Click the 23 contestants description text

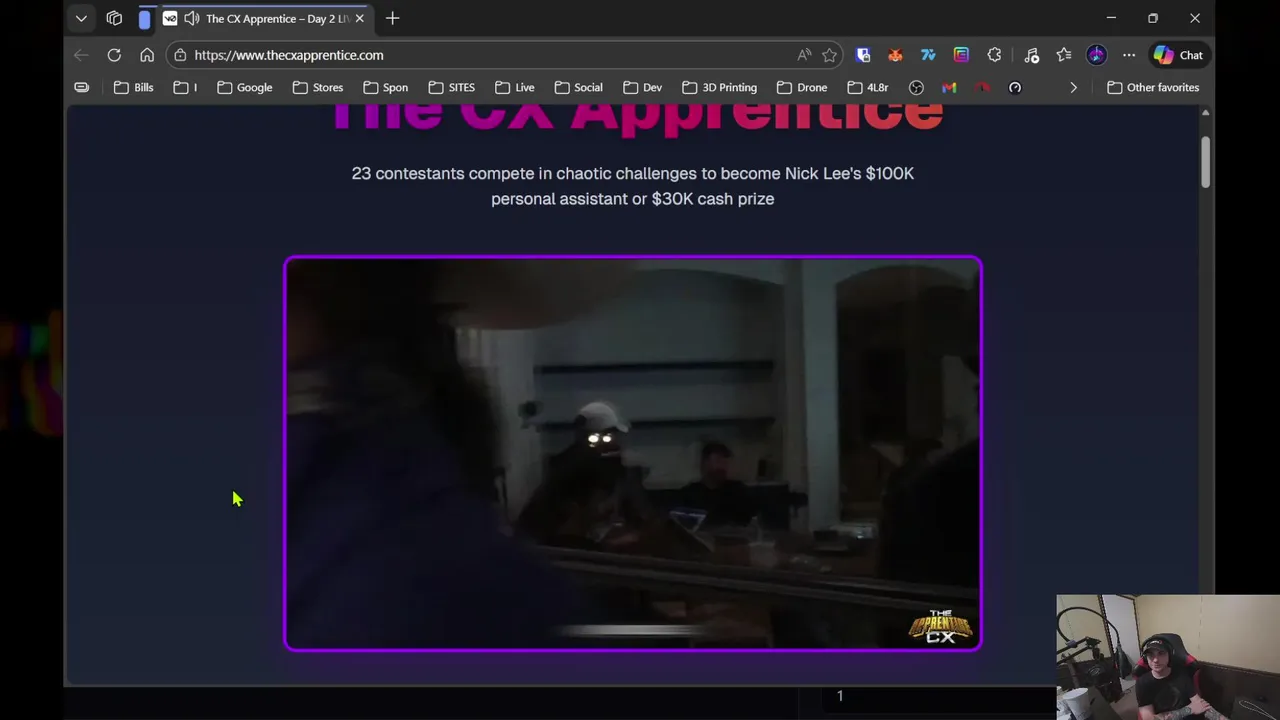tap(633, 186)
